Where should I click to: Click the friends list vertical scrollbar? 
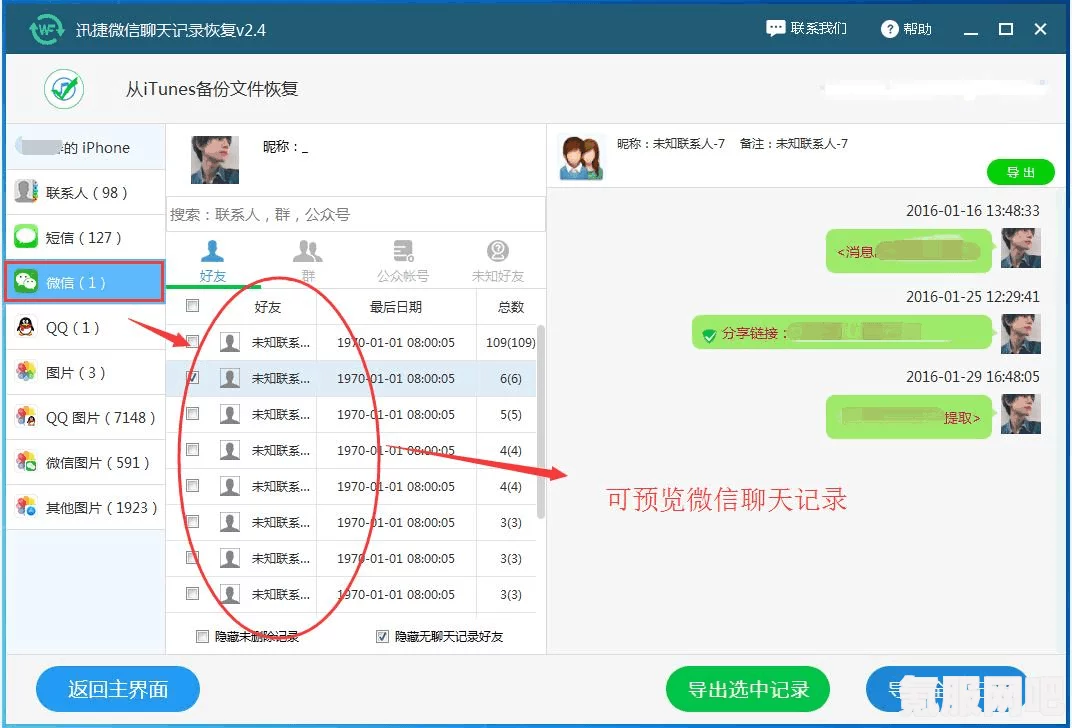click(x=541, y=422)
